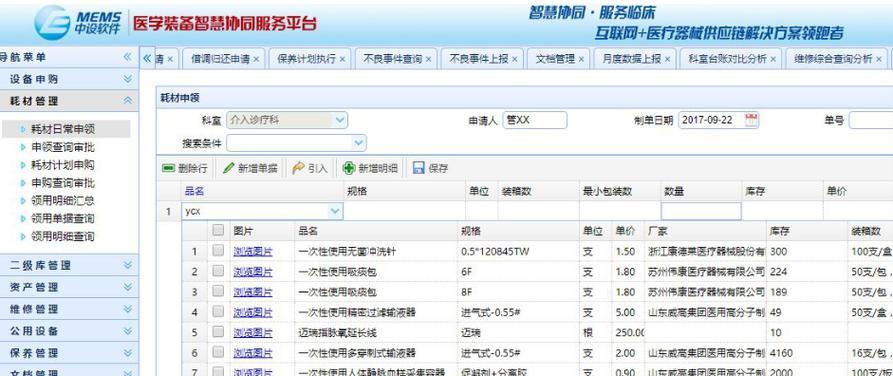Click the import arrow icon 引入
Image resolution: width=893 pixels, height=376 pixels.
(x=298, y=168)
